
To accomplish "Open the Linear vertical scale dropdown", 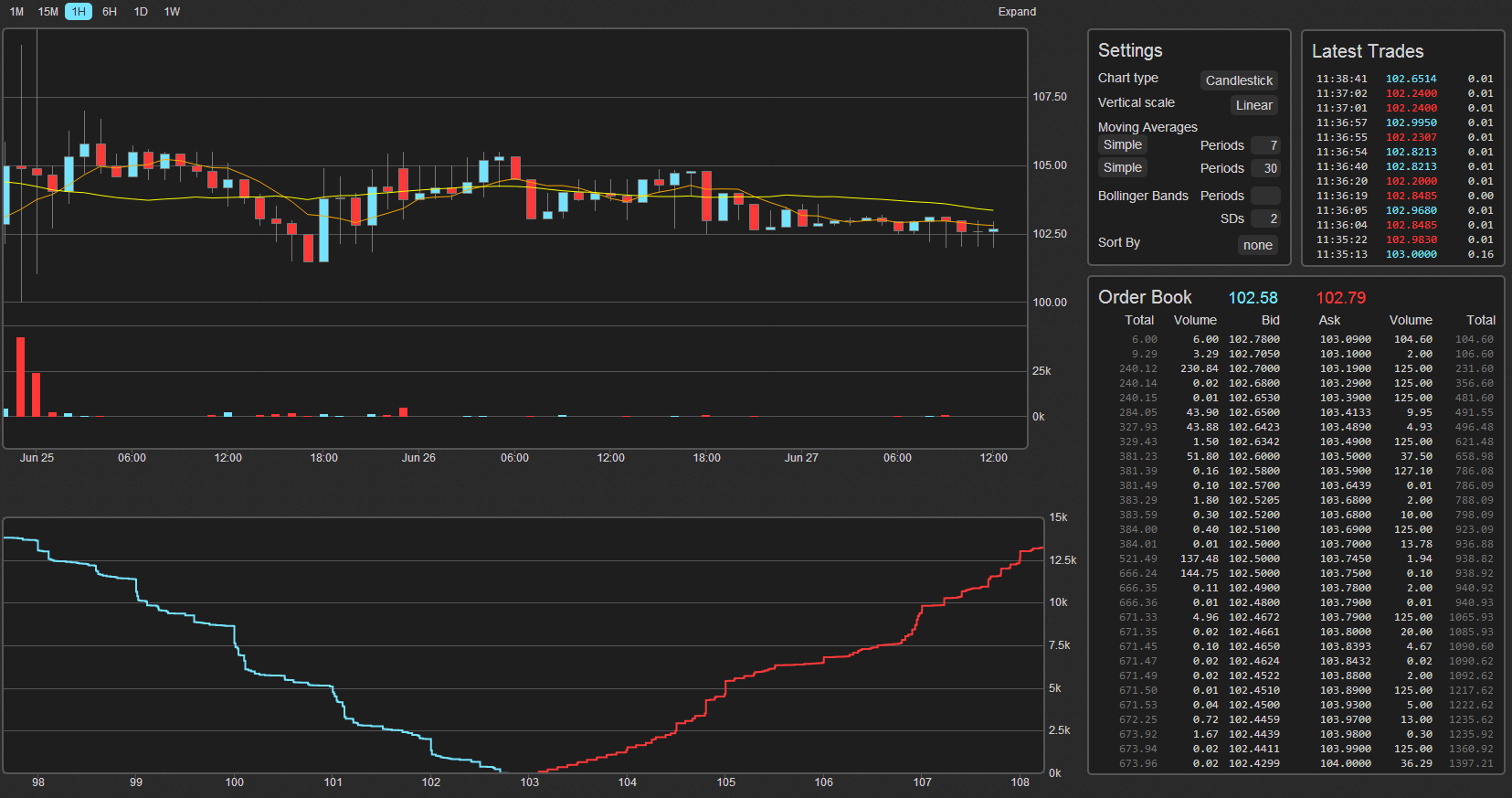I will click(1254, 105).
